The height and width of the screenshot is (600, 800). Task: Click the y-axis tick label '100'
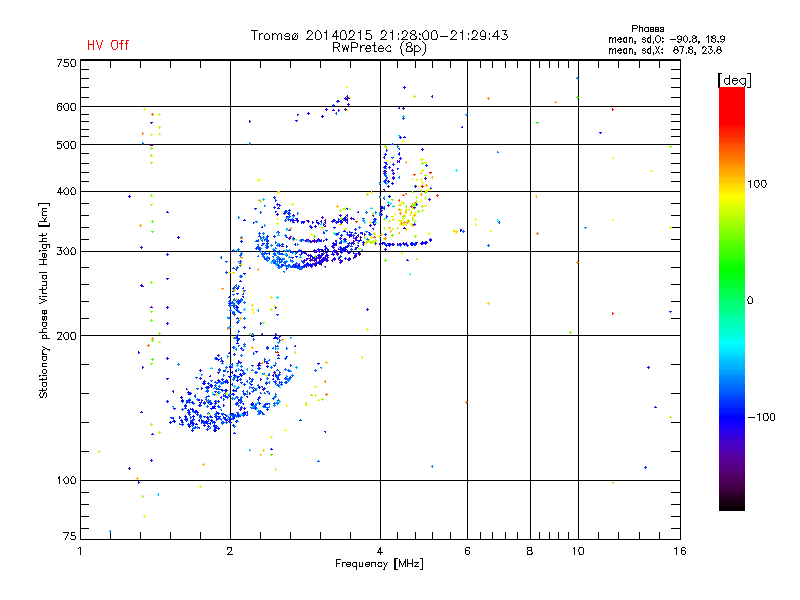(x=66, y=480)
